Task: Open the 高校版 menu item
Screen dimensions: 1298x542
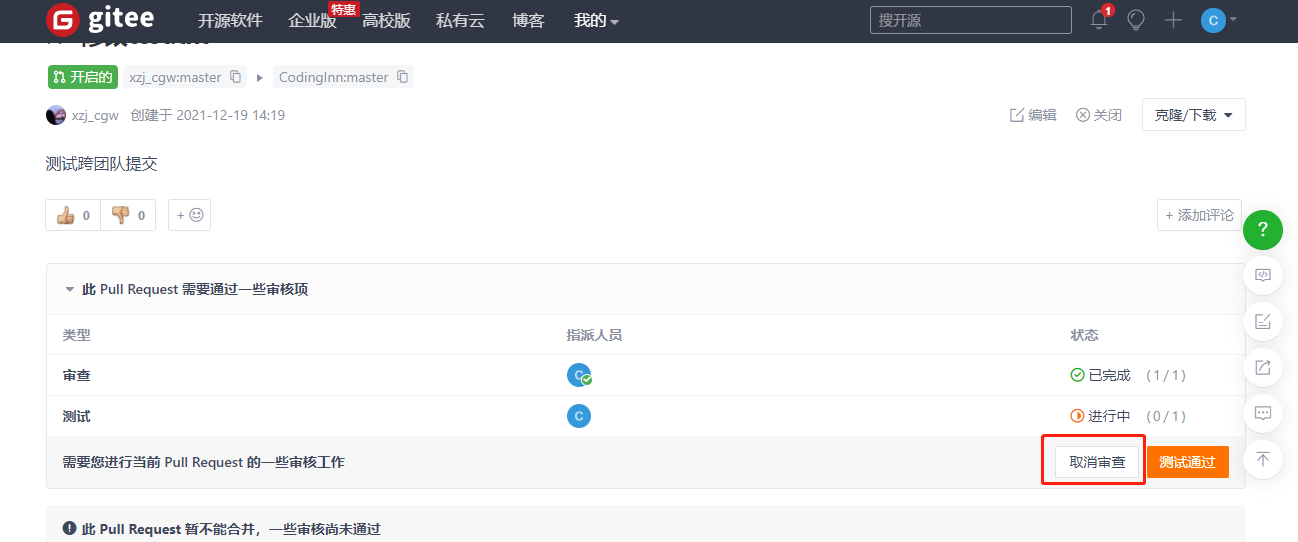Action: [x=386, y=20]
